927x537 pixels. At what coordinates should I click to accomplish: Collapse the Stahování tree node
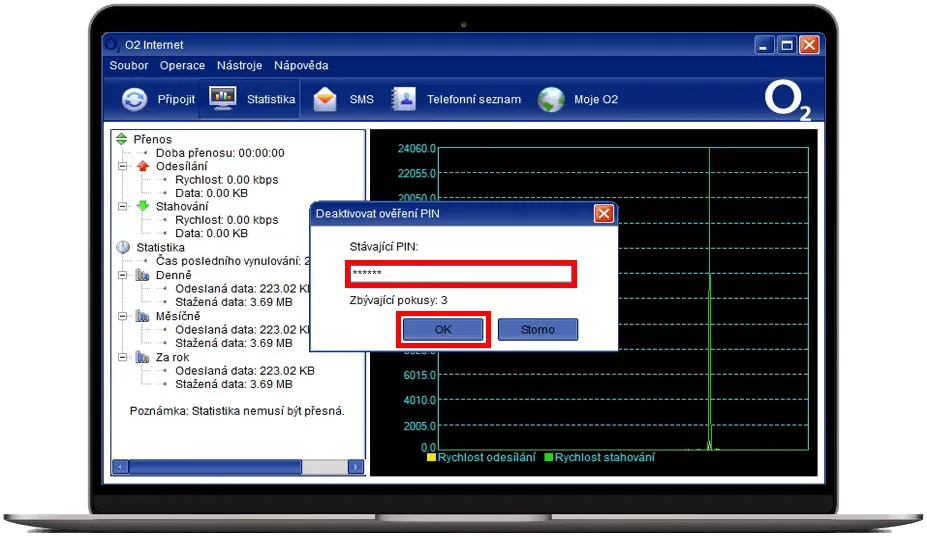[123, 206]
